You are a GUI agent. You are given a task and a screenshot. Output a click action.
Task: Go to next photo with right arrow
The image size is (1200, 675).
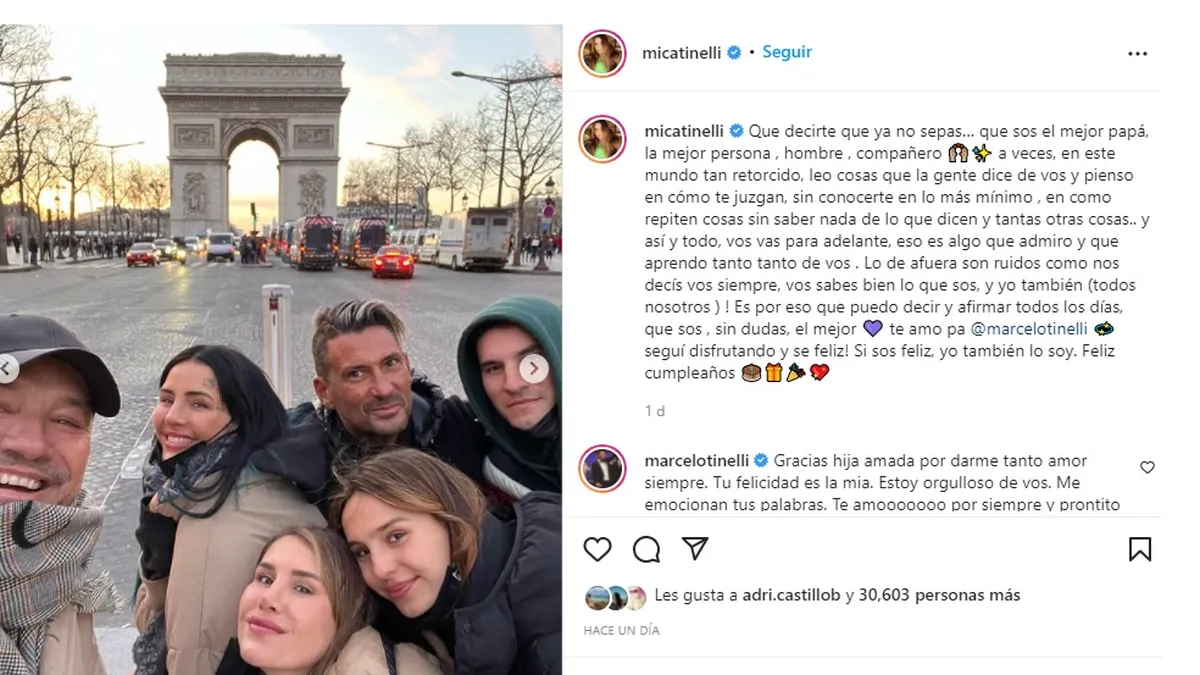pyautogui.click(x=533, y=368)
